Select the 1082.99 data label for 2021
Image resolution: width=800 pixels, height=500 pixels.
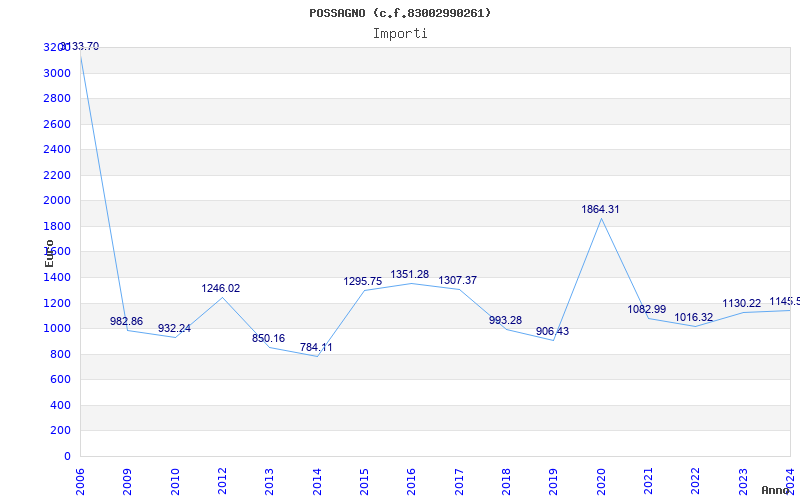pos(646,309)
